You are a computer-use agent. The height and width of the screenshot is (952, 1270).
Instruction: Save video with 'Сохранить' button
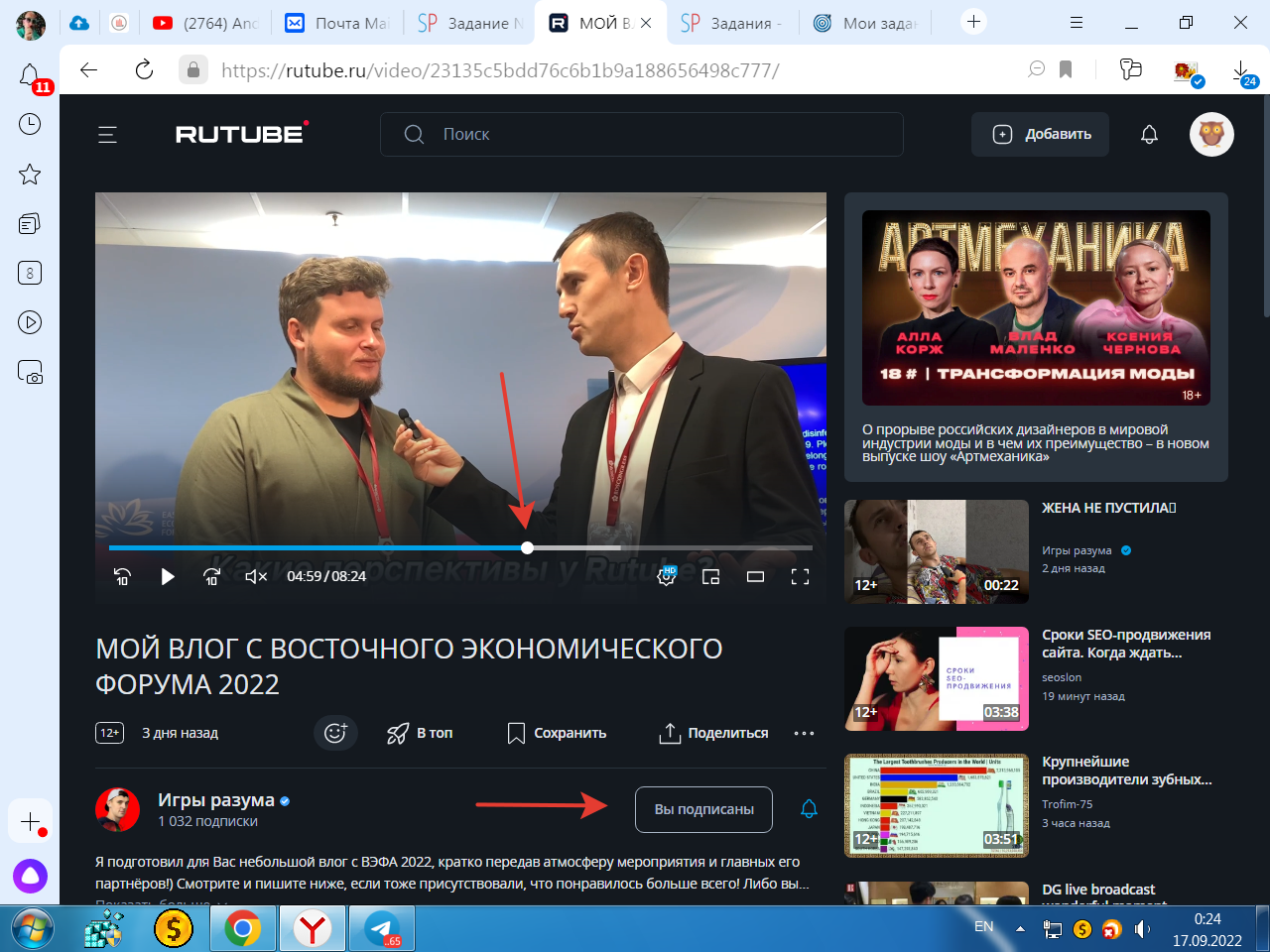557,733
